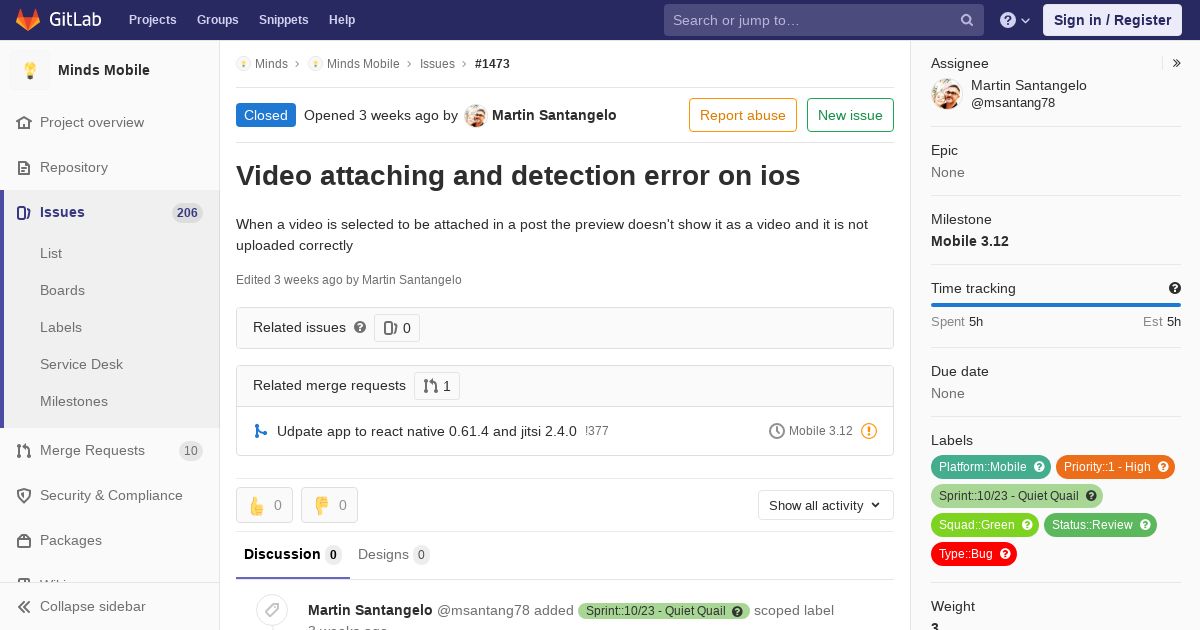The height and width of the screenshot is (630, 1200).
Task: Click the New issue button
Action: [850, 115]
